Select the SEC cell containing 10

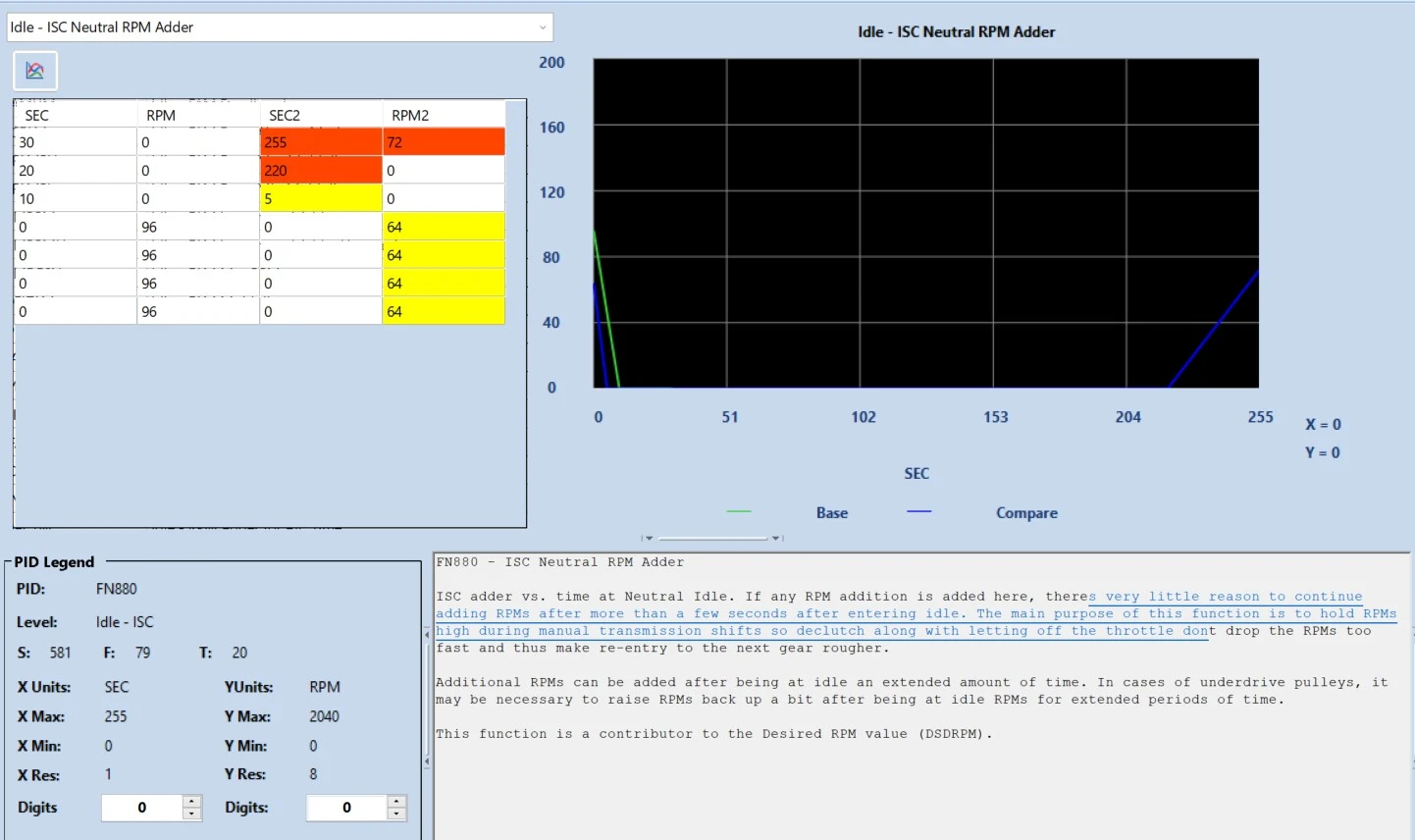tap(76, 199)
